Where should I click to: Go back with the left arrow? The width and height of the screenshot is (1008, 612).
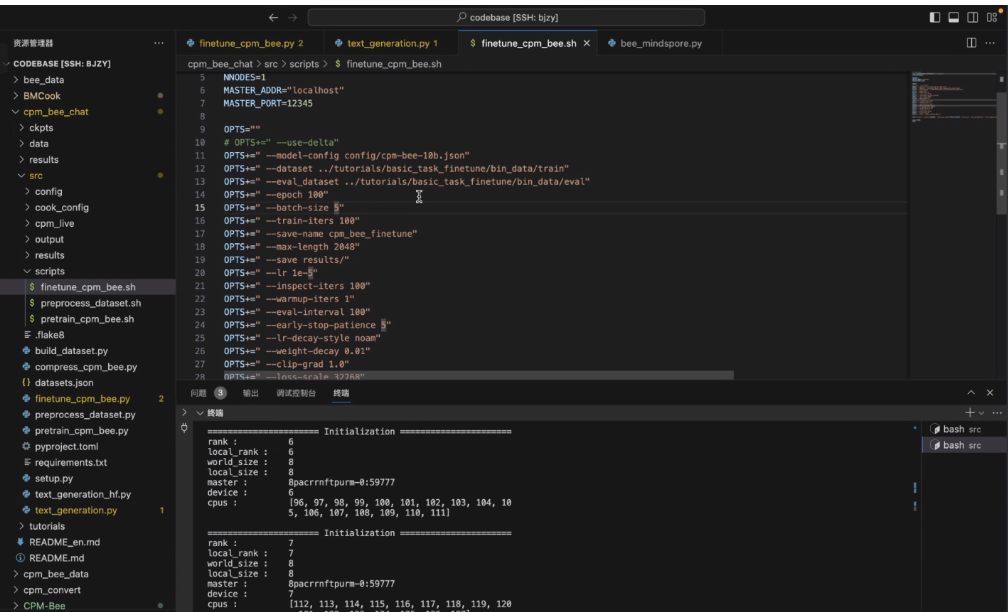point(274,18)
